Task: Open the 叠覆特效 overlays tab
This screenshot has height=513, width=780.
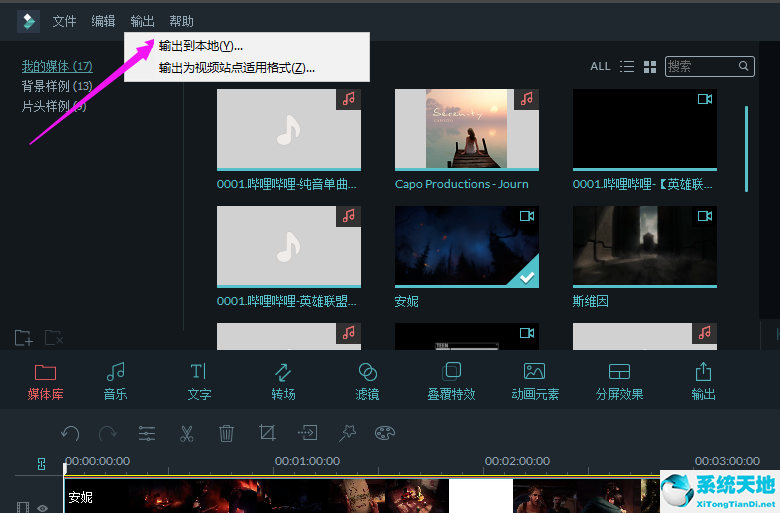Action: (451, 382)
